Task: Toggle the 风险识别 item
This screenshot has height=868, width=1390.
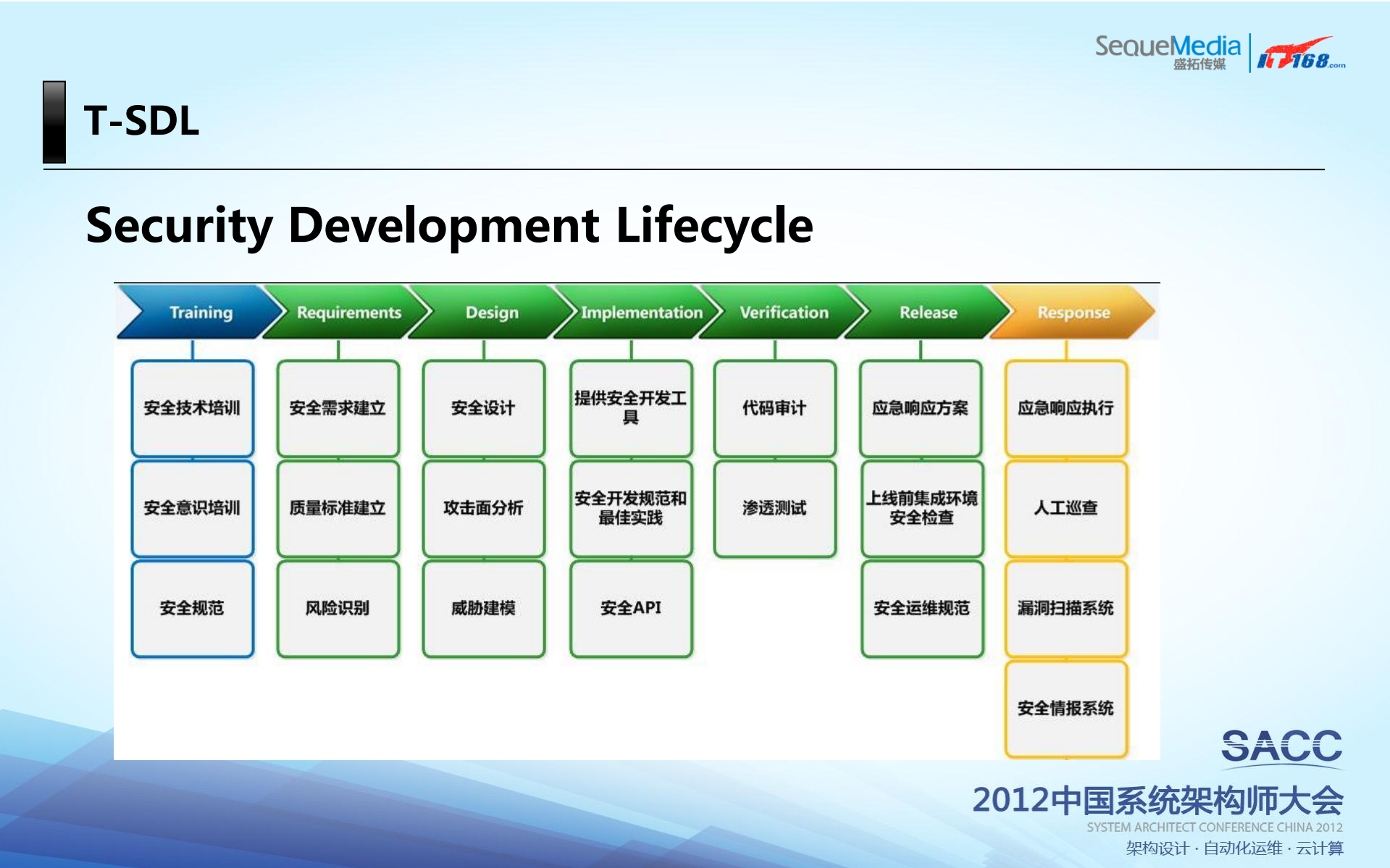Action: coord(338,609)
